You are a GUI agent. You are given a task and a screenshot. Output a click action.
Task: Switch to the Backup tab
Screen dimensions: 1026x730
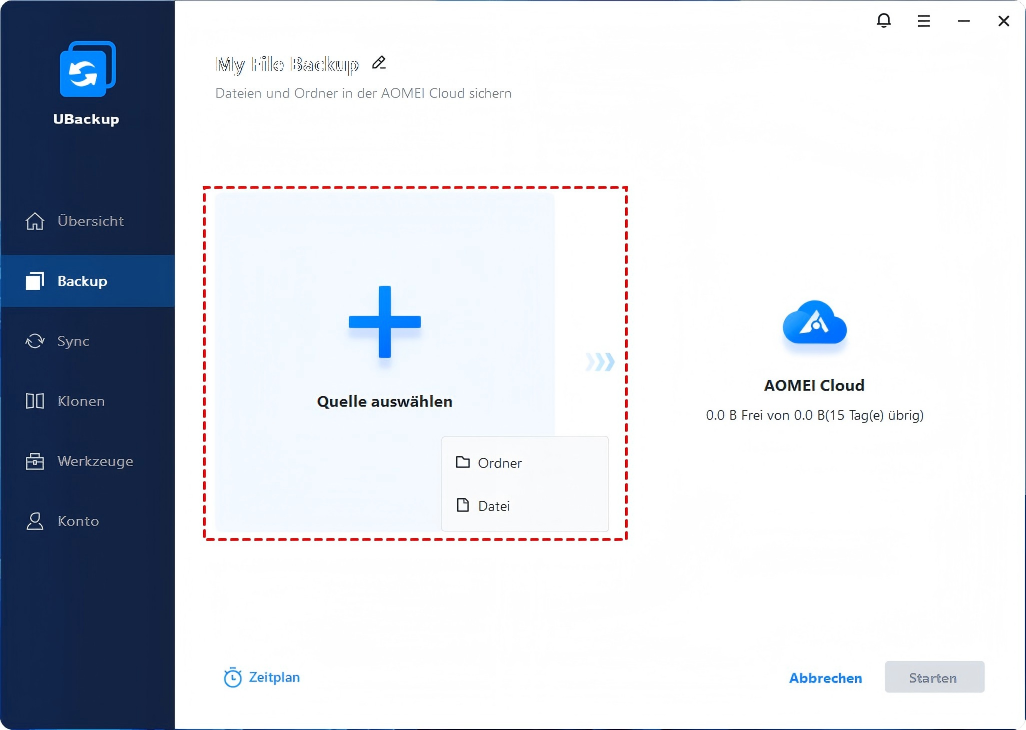coord(82,281)
